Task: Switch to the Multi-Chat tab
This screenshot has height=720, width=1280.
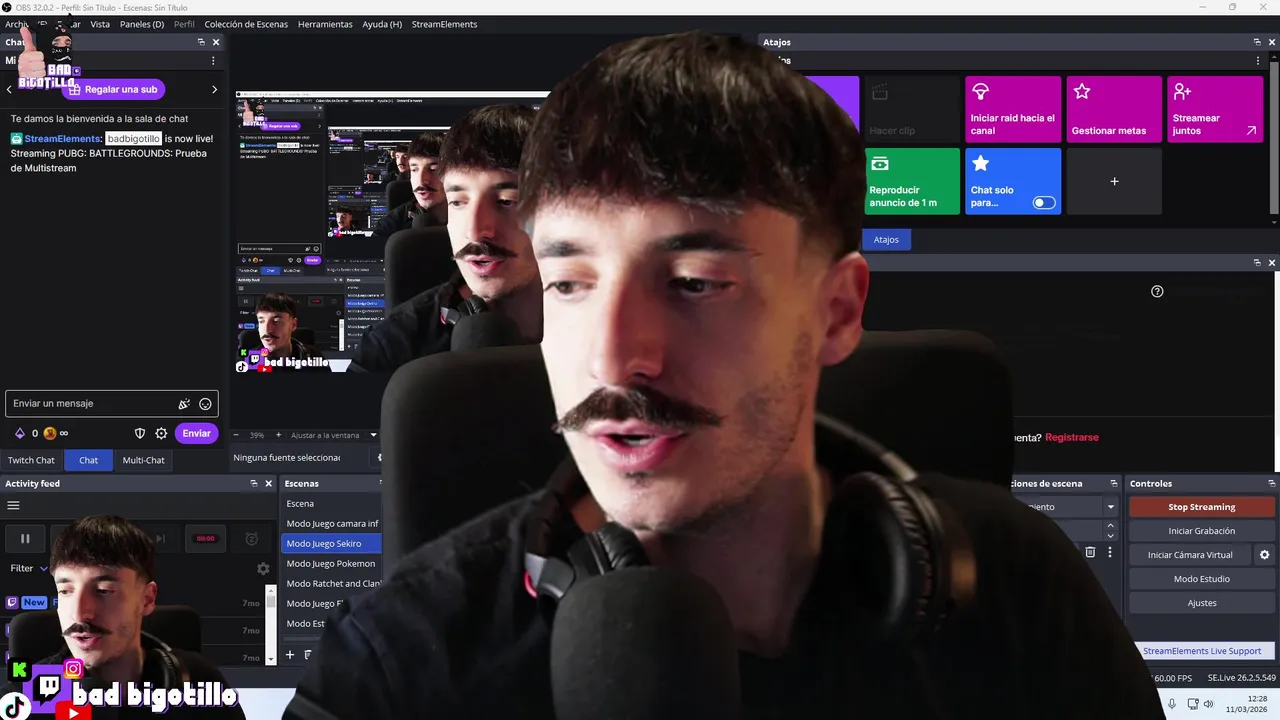Action: point(143,460)
